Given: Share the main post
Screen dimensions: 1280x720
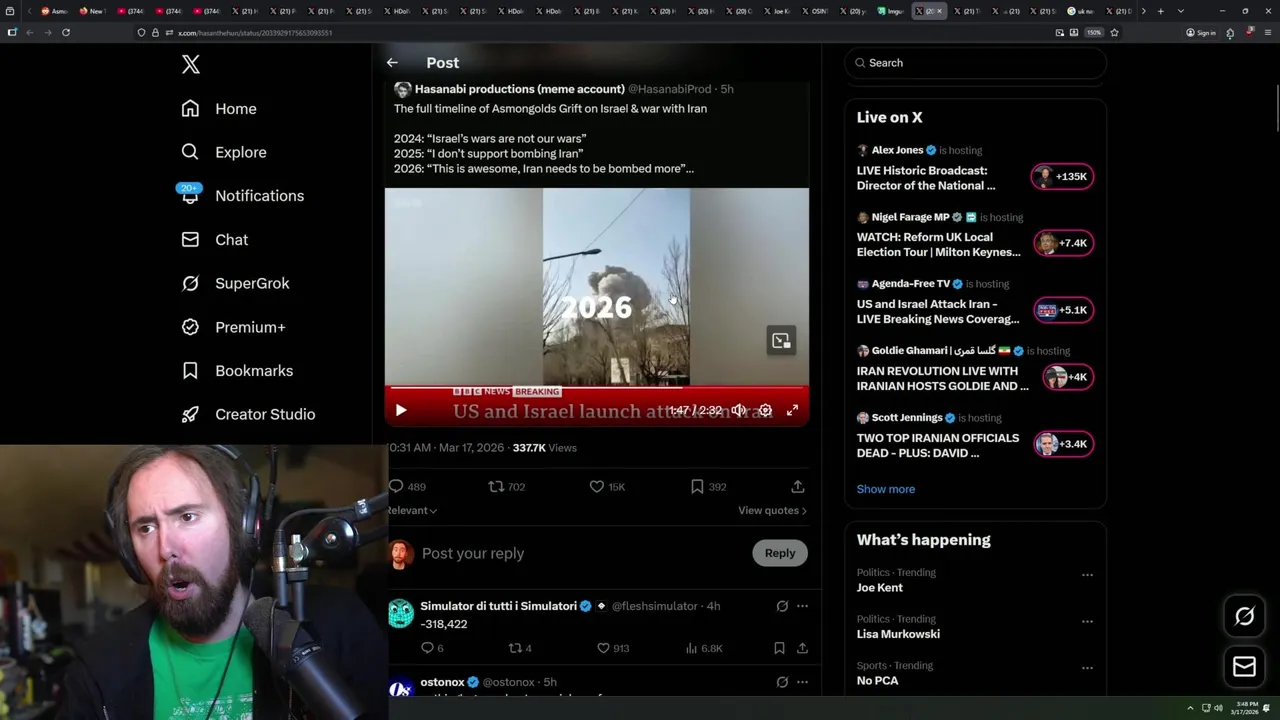Looking at the screenshot, I should 798,487.
